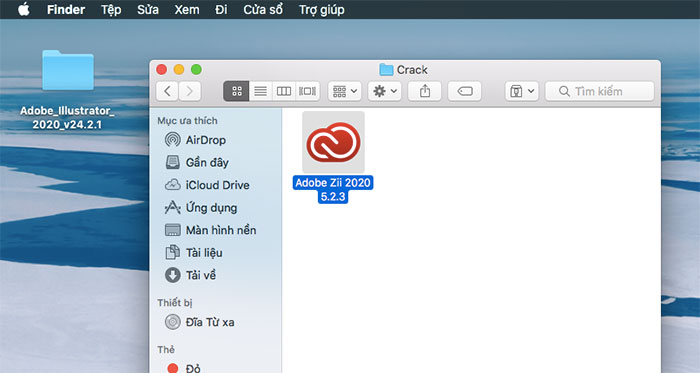Open Màn hình nền in sidebar
Image resolution: width=700 pixels, height=373 pixels.
click(x=221, y=230)
